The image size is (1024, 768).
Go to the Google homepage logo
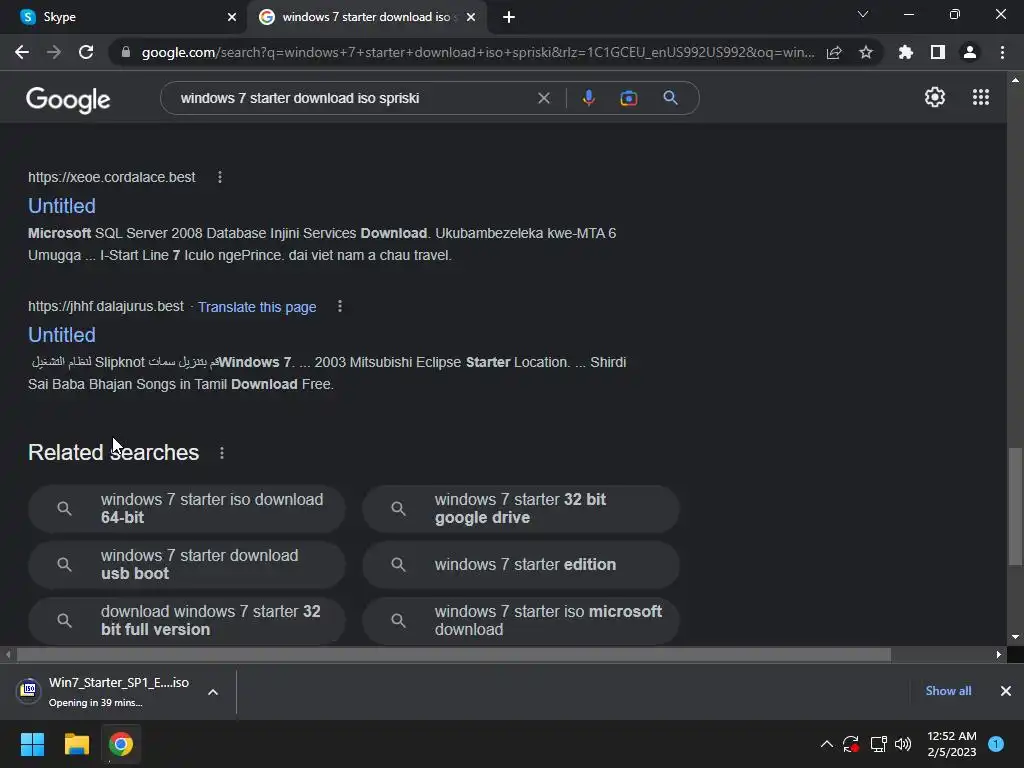[68, 99]
